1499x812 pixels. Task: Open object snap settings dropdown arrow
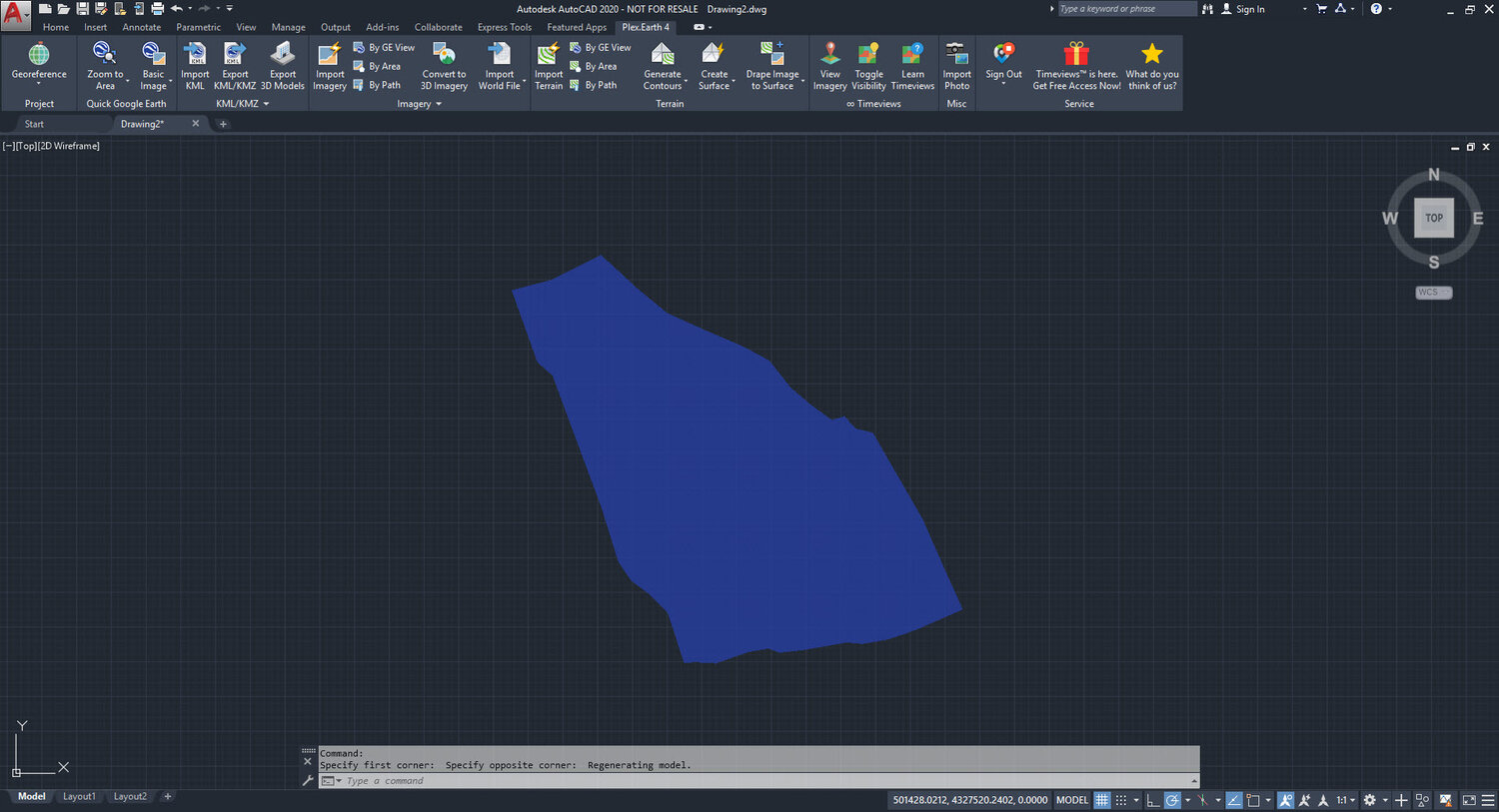[x=1268, y=801]
